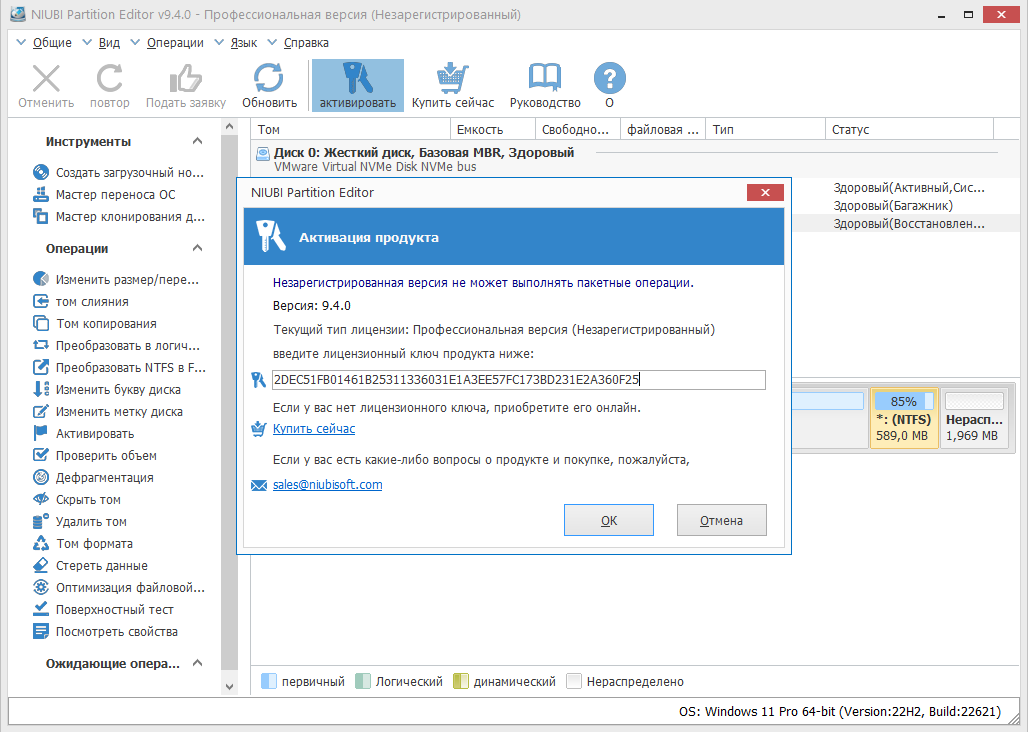The width and height of the screenshot is (1028, 732).
Task: Launch Мастер переноса ОС
Action: 104,195
